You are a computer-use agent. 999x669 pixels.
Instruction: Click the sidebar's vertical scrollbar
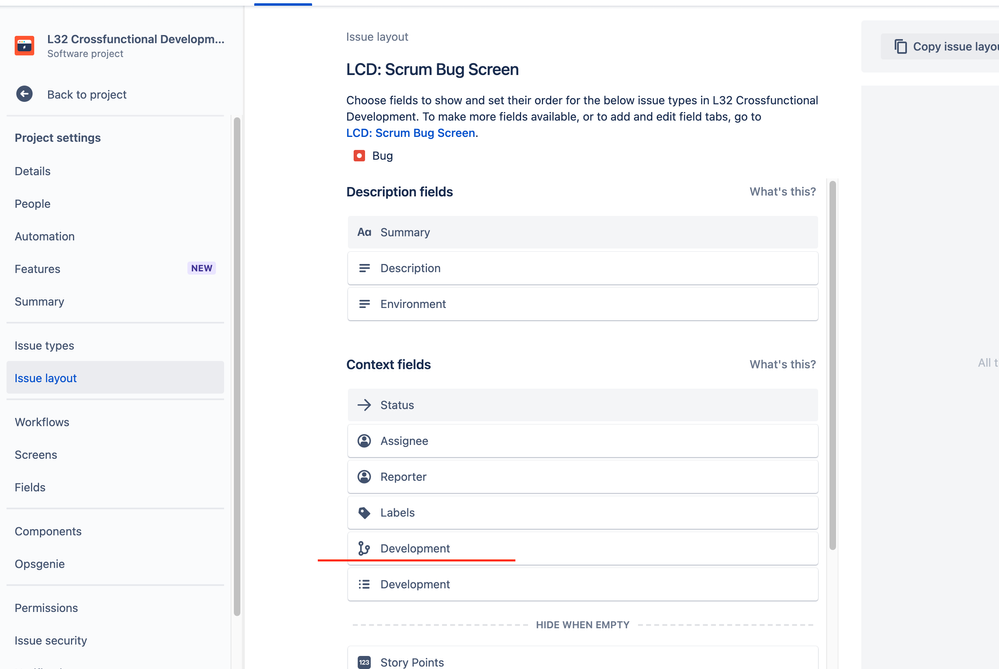(237, 366)
